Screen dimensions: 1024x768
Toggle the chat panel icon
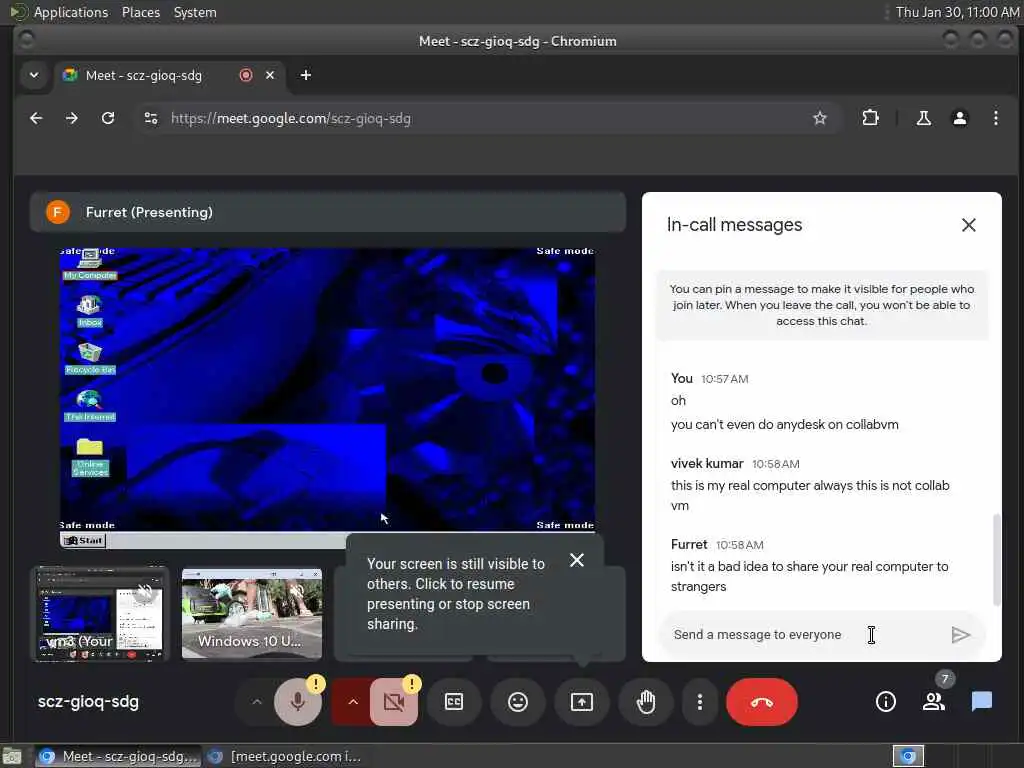pos(982,702)
